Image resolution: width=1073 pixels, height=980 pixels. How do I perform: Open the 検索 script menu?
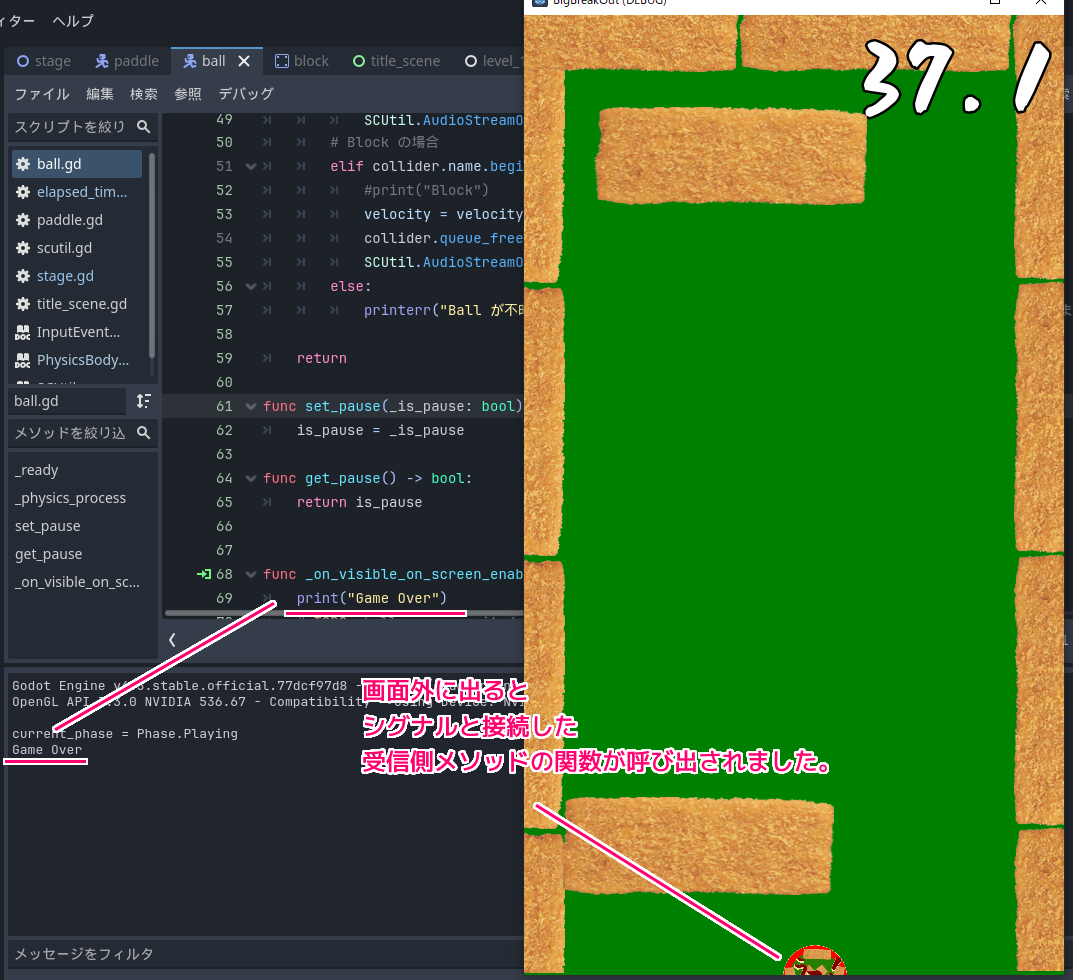144,94
